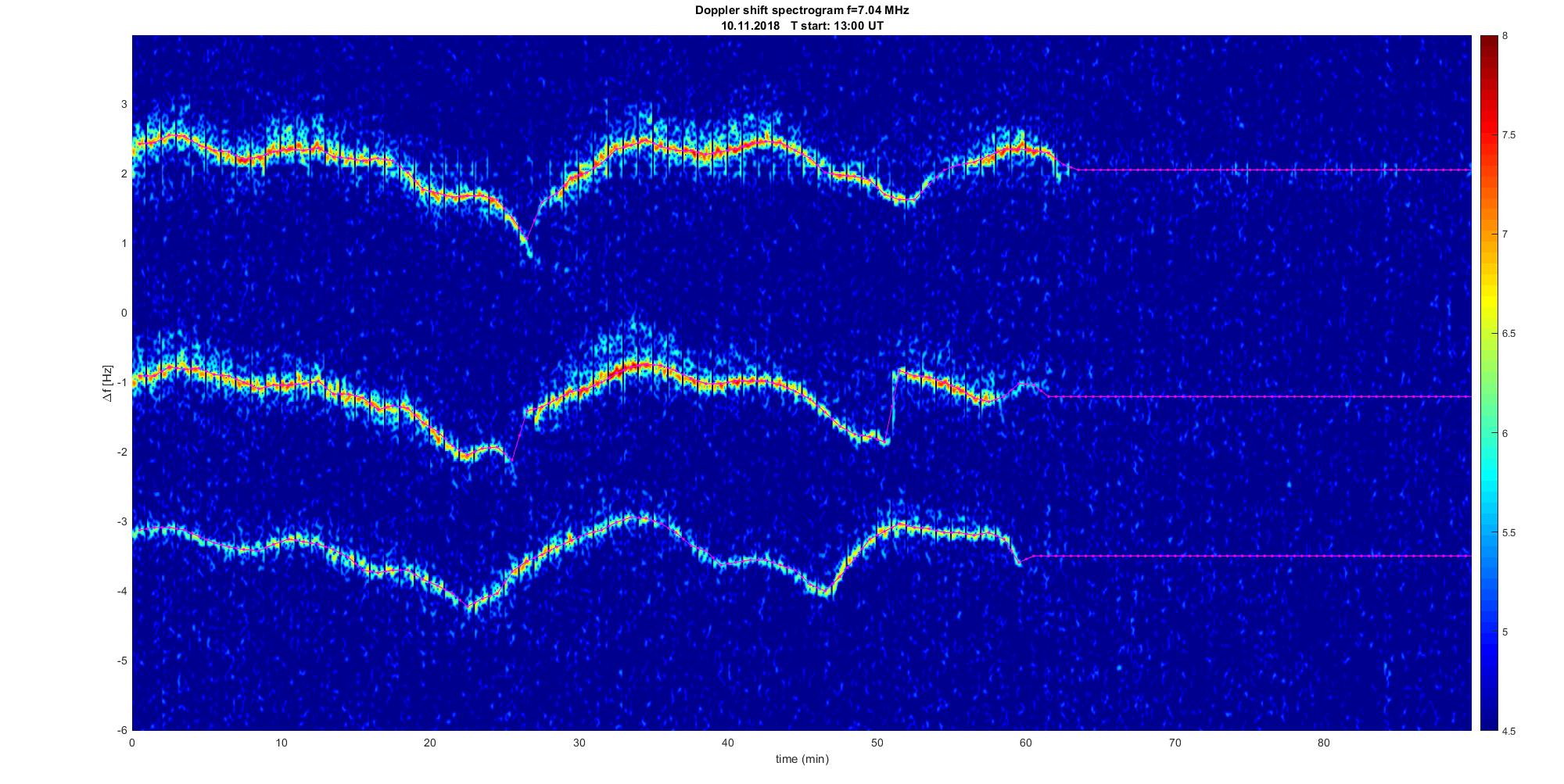Image resolution: width=1564 pixels, height=784 pixels.
Task: Click the x-axis tick label '0'
Action: click(x=132, y=743)
